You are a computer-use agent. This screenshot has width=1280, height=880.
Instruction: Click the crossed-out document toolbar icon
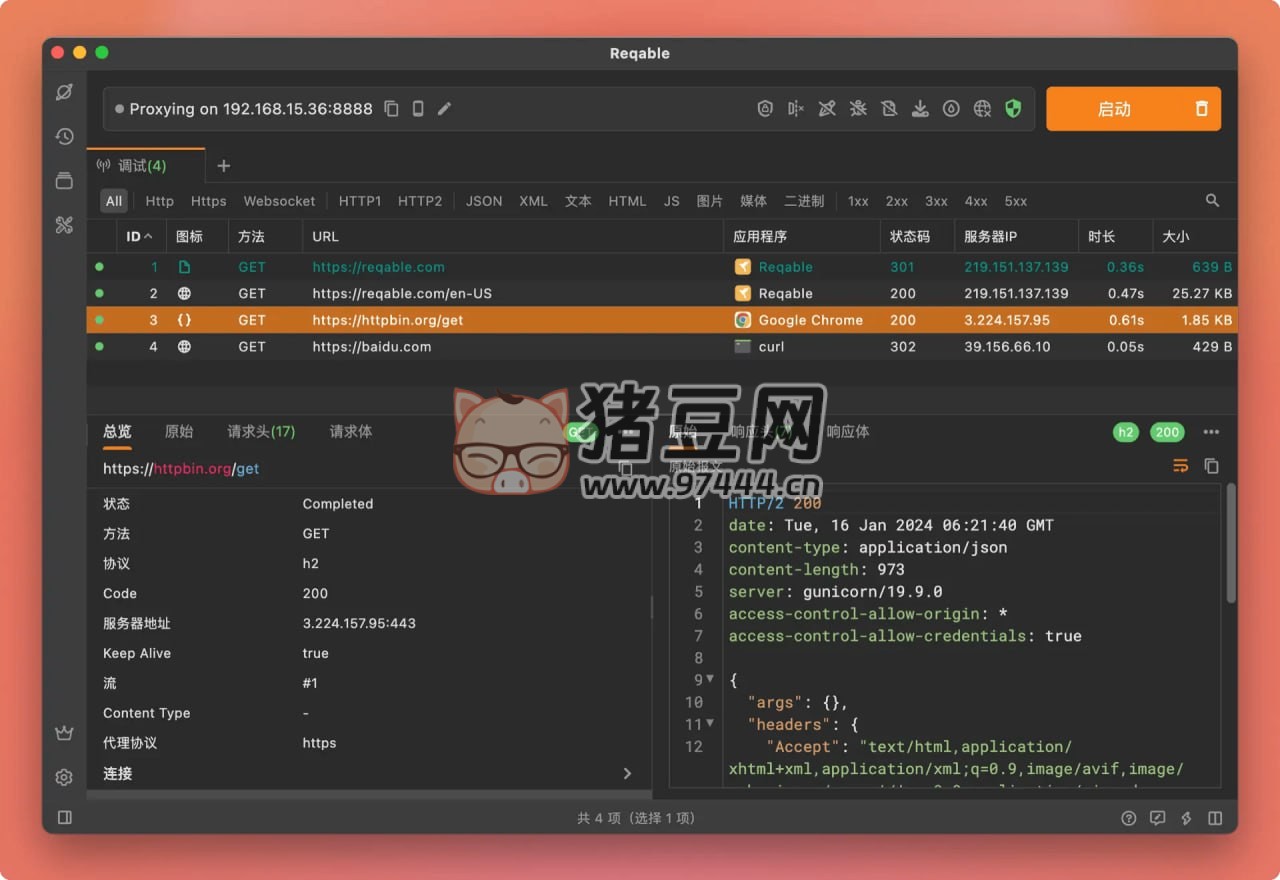point(889,108)
